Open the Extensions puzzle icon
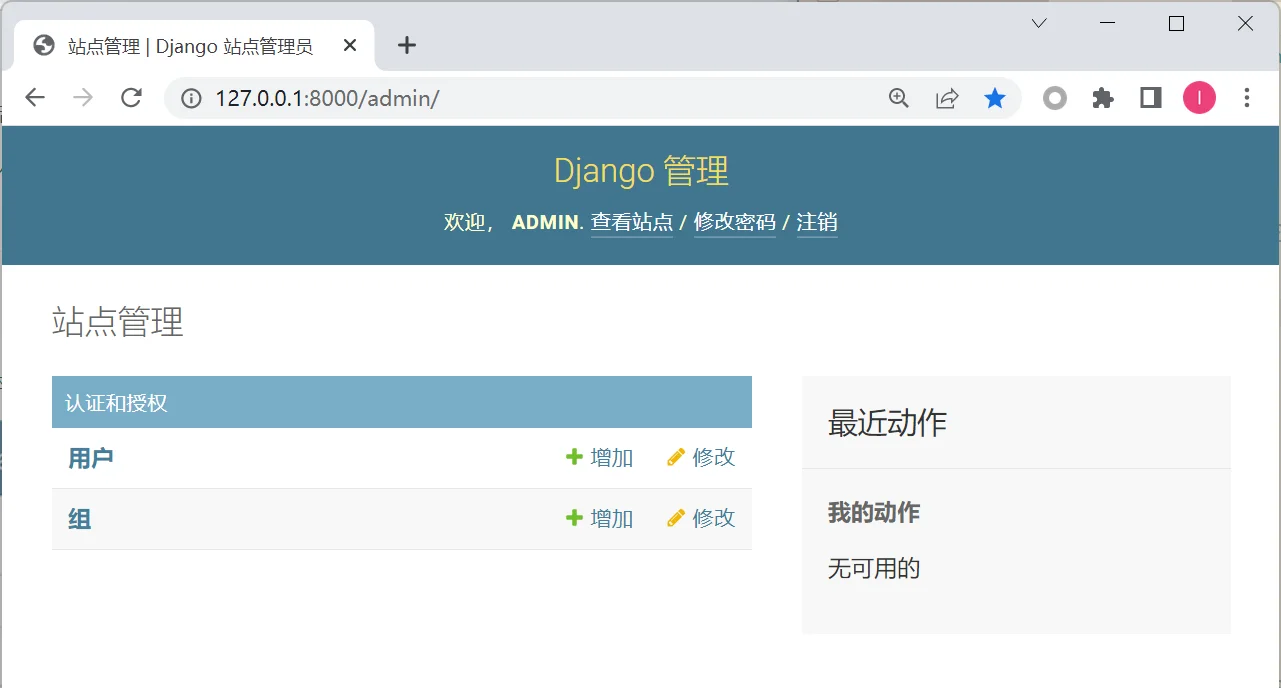The width and height of the screenshot is (1281, 688). pos(1103,98)
